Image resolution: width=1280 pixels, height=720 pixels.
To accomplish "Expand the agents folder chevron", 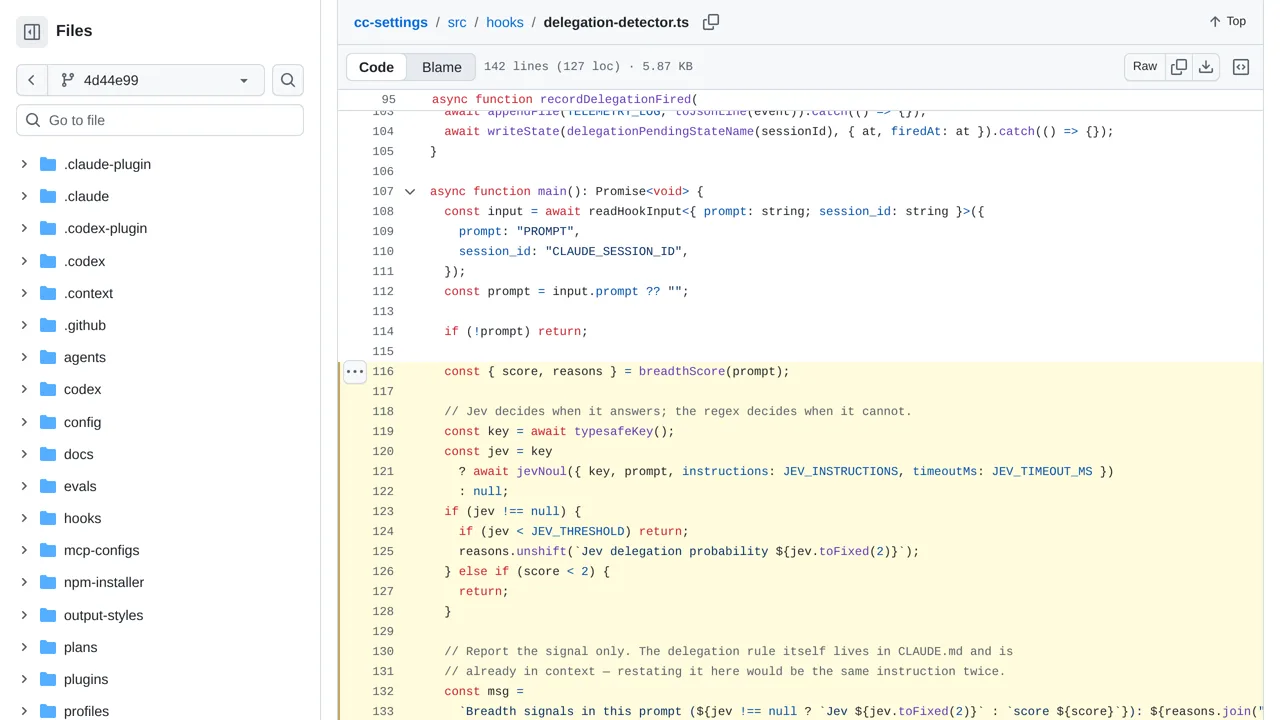I will coord(24,357).
